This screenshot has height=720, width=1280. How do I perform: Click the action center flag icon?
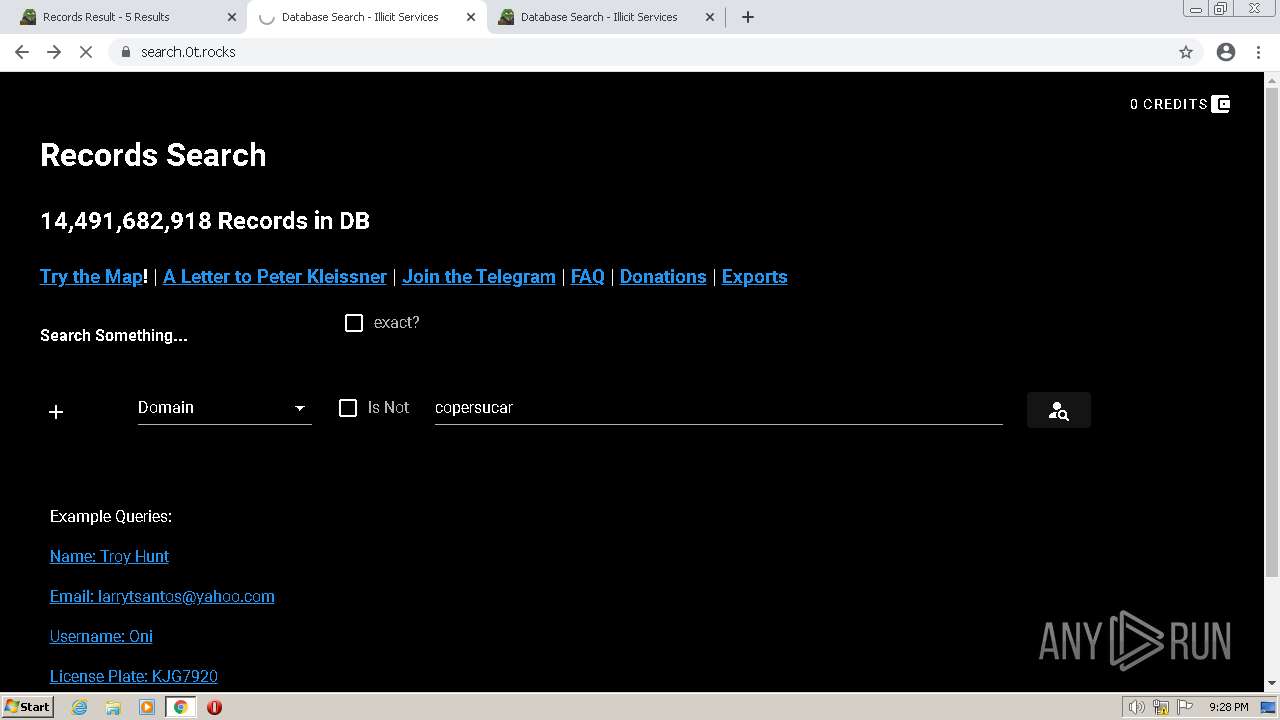[1185, 707]
